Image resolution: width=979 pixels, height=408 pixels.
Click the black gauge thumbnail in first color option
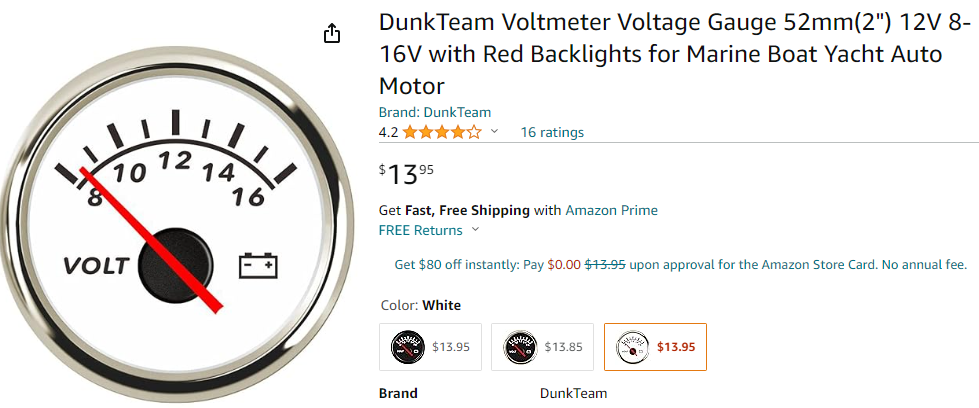click(x=409, y=347)
